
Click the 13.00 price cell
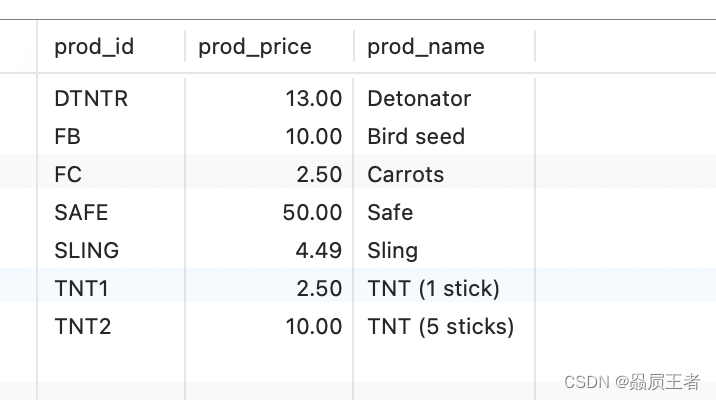[313, 99]
